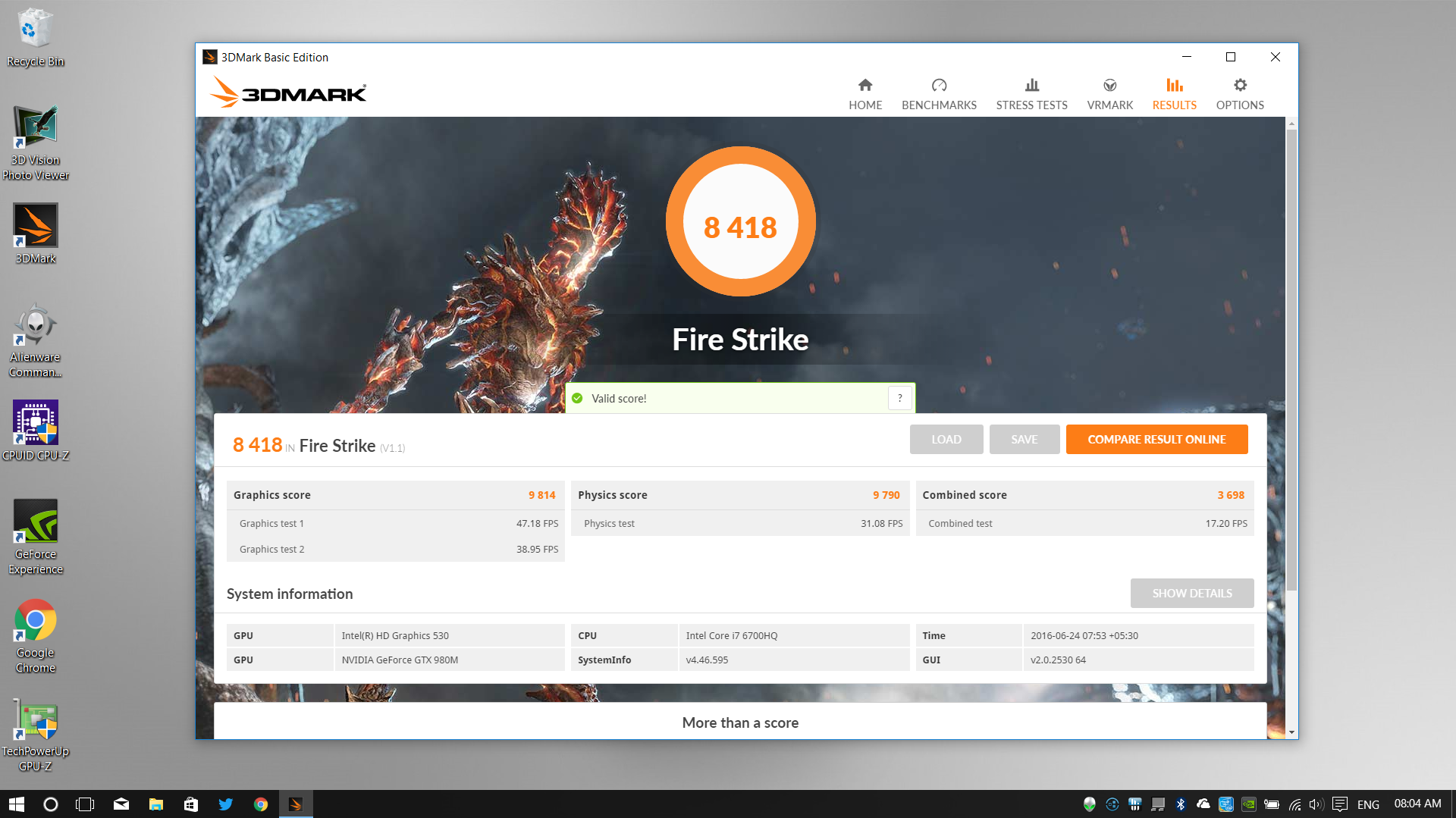Open Windows Store from taskbar
The image size is (1456, 818).
click(x=191, y=804)
